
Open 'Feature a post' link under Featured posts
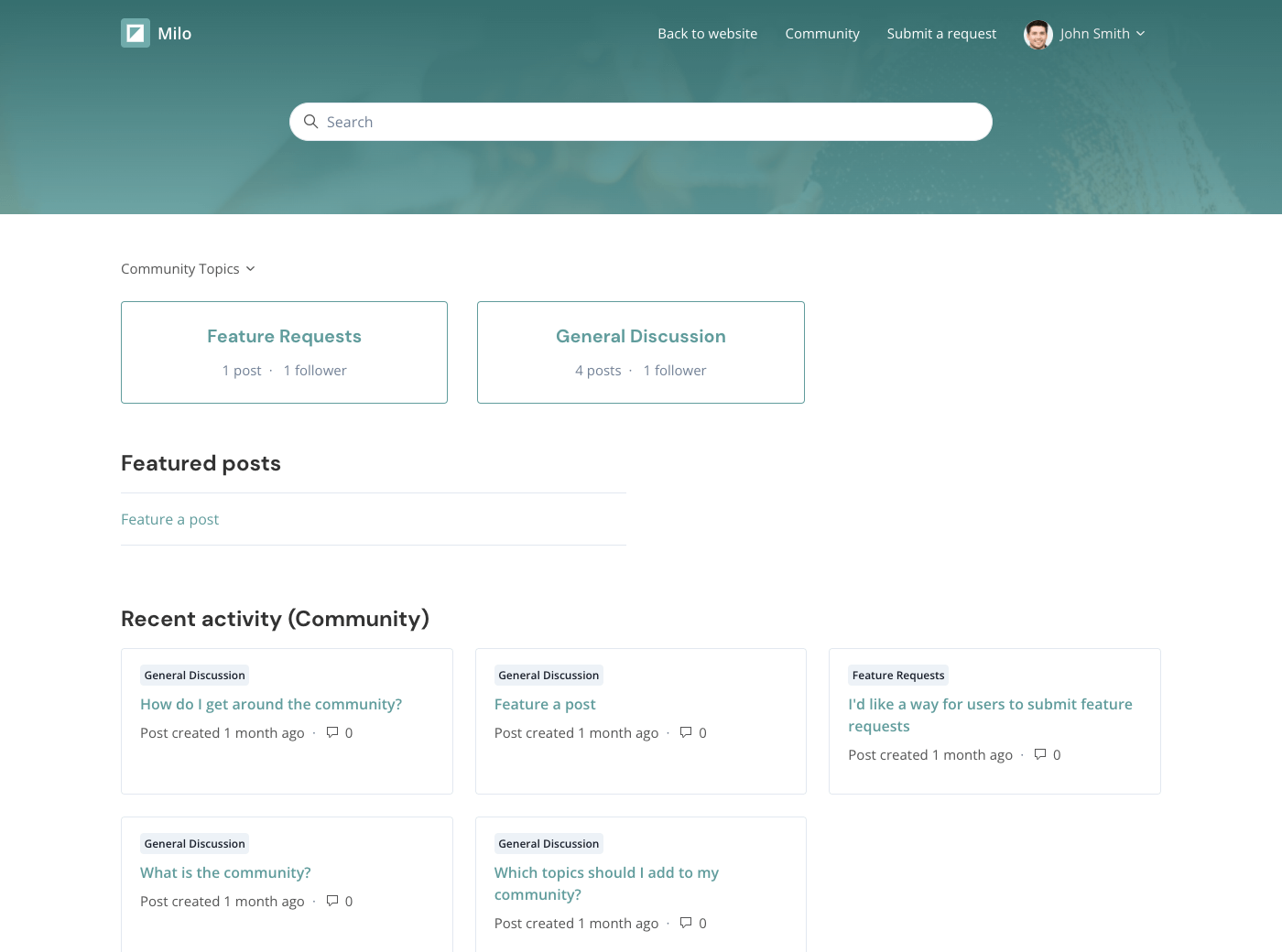click(x=169, y=519)
